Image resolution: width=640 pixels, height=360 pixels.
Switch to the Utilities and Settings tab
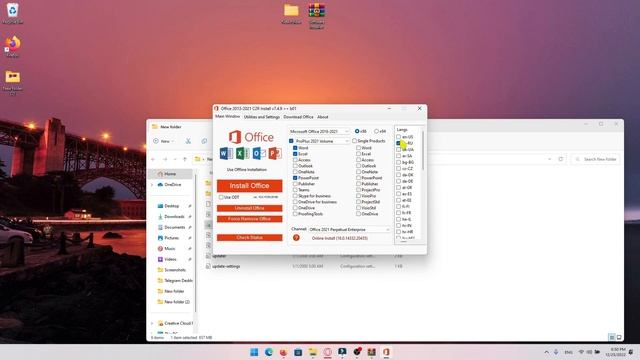pos(262,117)
